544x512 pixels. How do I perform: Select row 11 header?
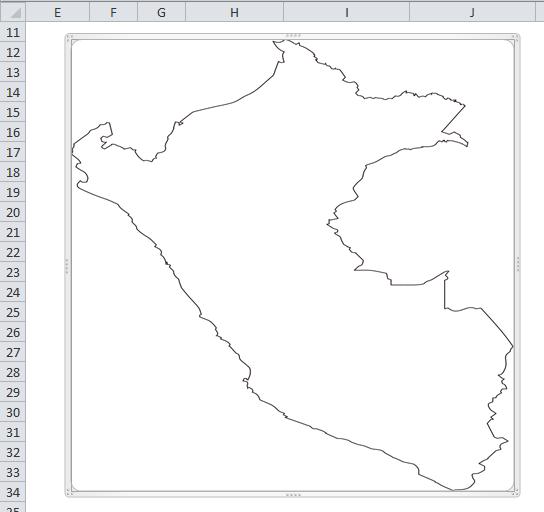pos(13,33)
